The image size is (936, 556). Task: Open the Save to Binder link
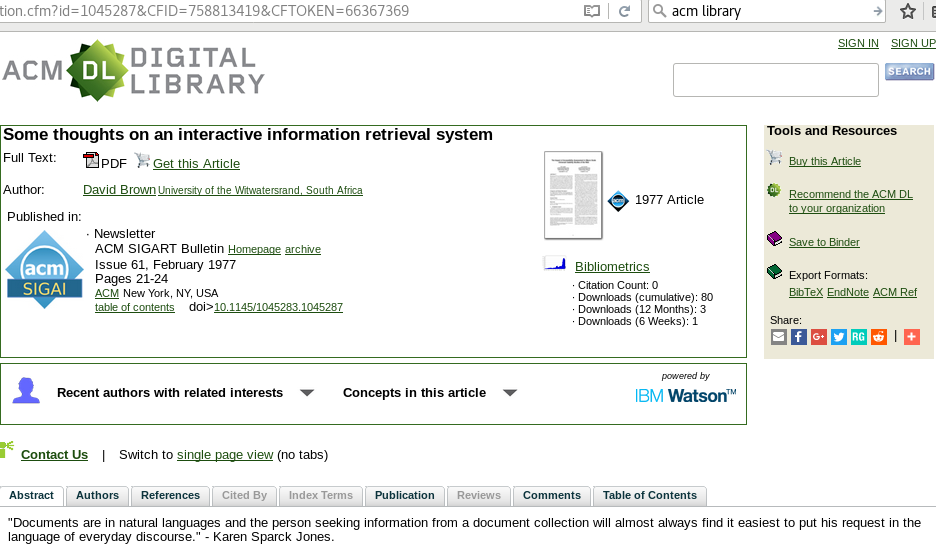(823, 242)
